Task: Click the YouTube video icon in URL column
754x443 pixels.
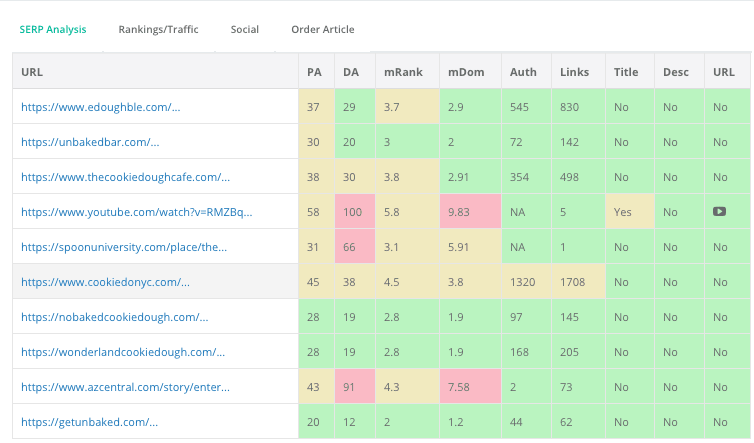Action: [x=719, y=212]
